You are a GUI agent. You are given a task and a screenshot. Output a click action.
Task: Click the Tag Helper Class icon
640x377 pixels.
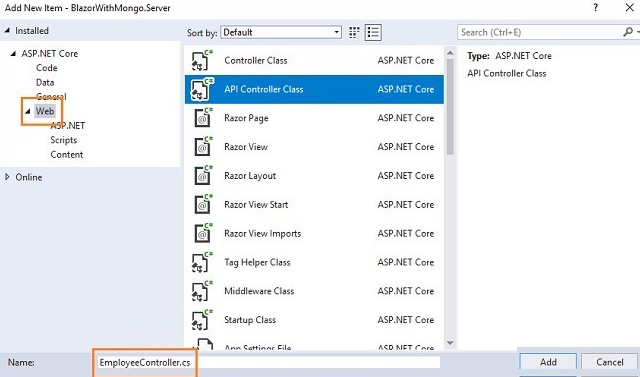point(203,262)
